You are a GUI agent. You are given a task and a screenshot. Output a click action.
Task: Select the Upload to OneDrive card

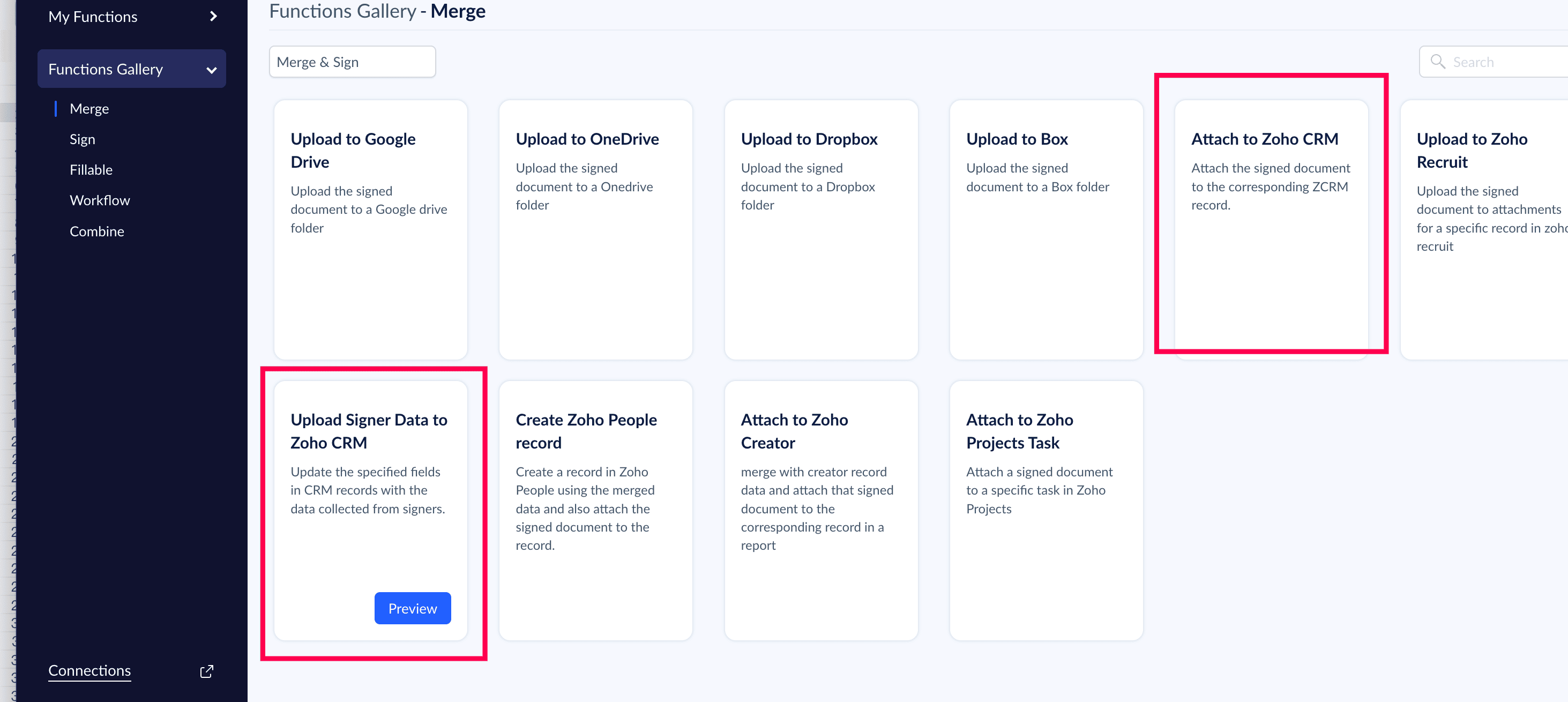pyautogui.click(x=595, y=229)
